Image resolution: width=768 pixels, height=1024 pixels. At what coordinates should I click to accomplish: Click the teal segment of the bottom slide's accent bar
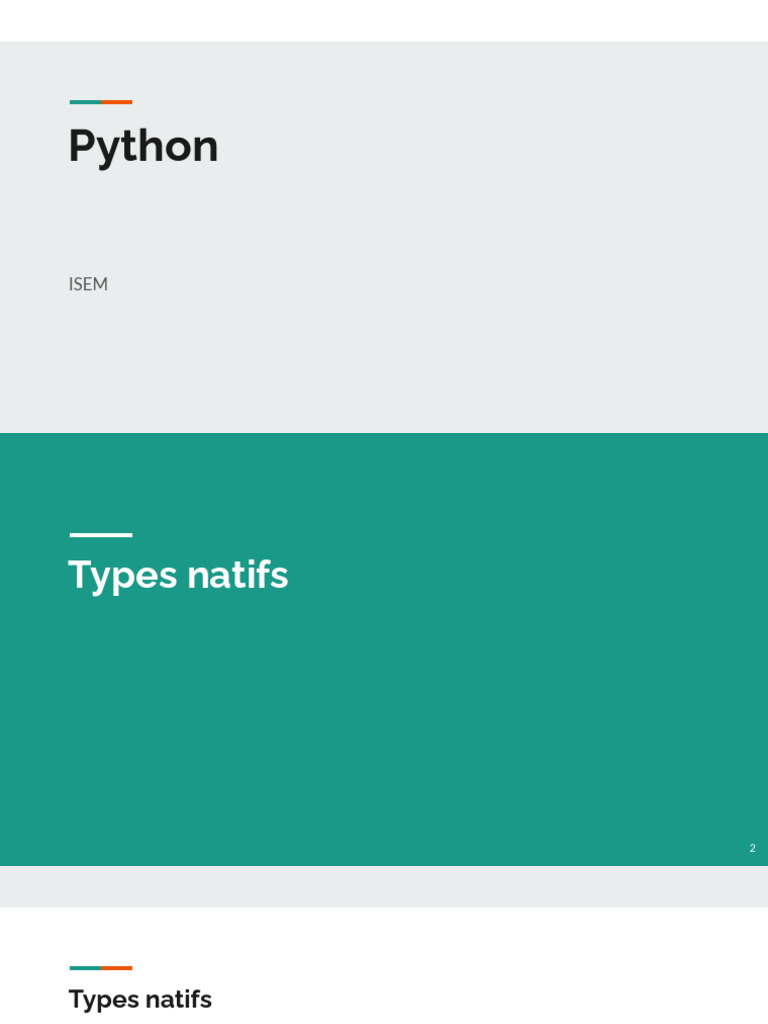(85, 968)
